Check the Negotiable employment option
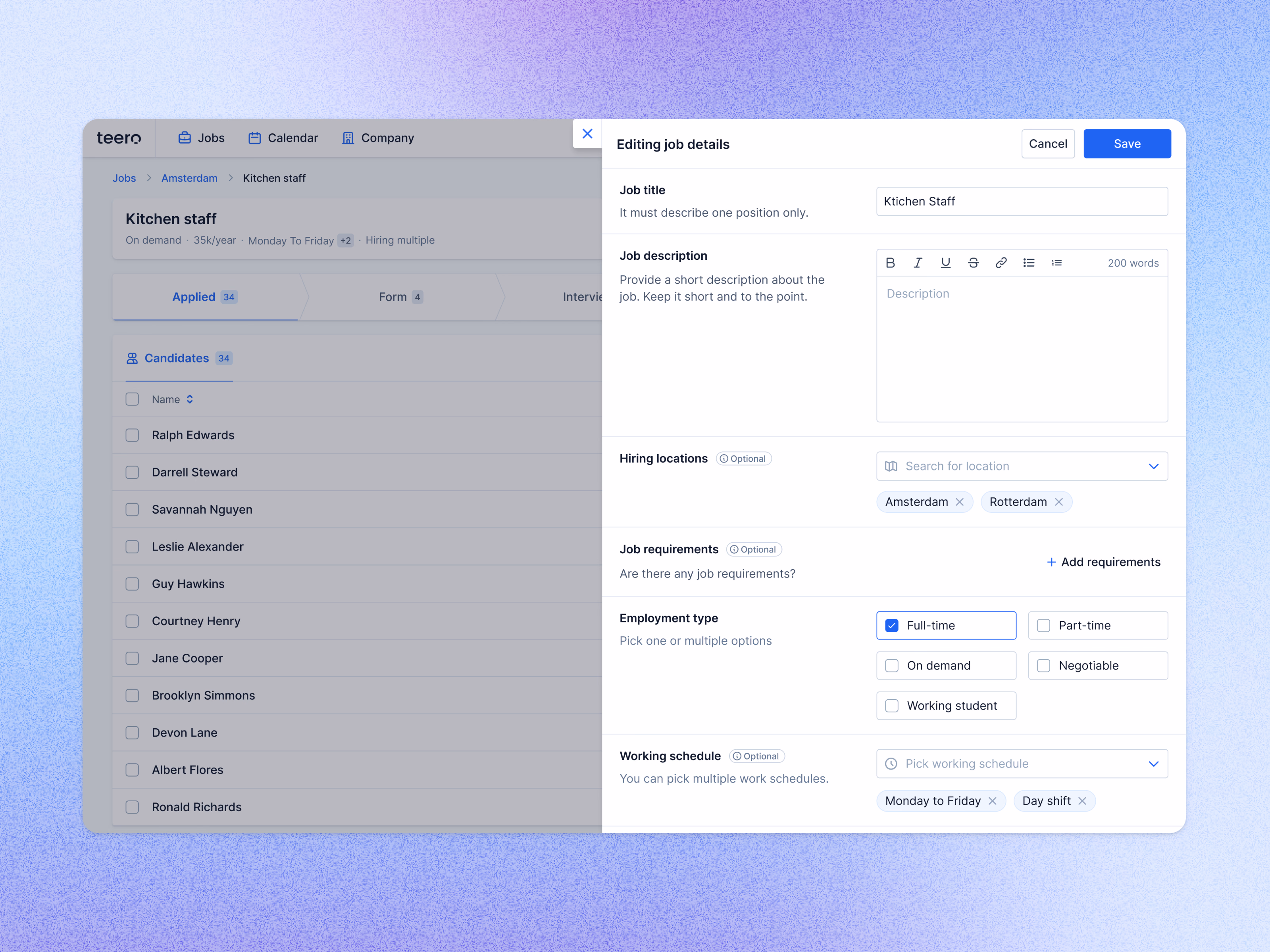1270x952 pixels. pyautogui.click(x=1043, y=666)
